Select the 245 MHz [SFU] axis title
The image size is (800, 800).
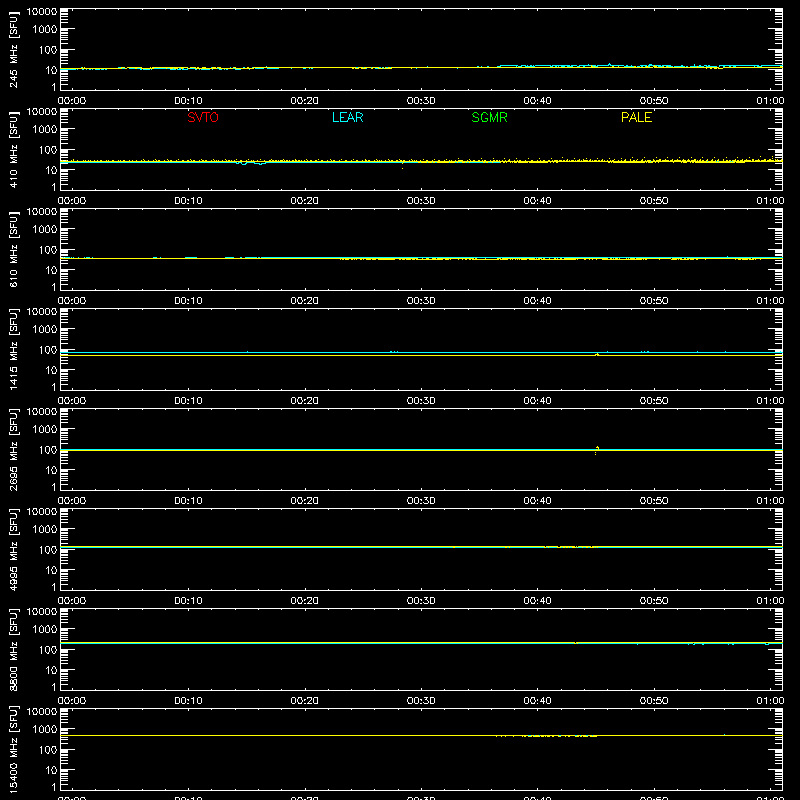[13, 49]
